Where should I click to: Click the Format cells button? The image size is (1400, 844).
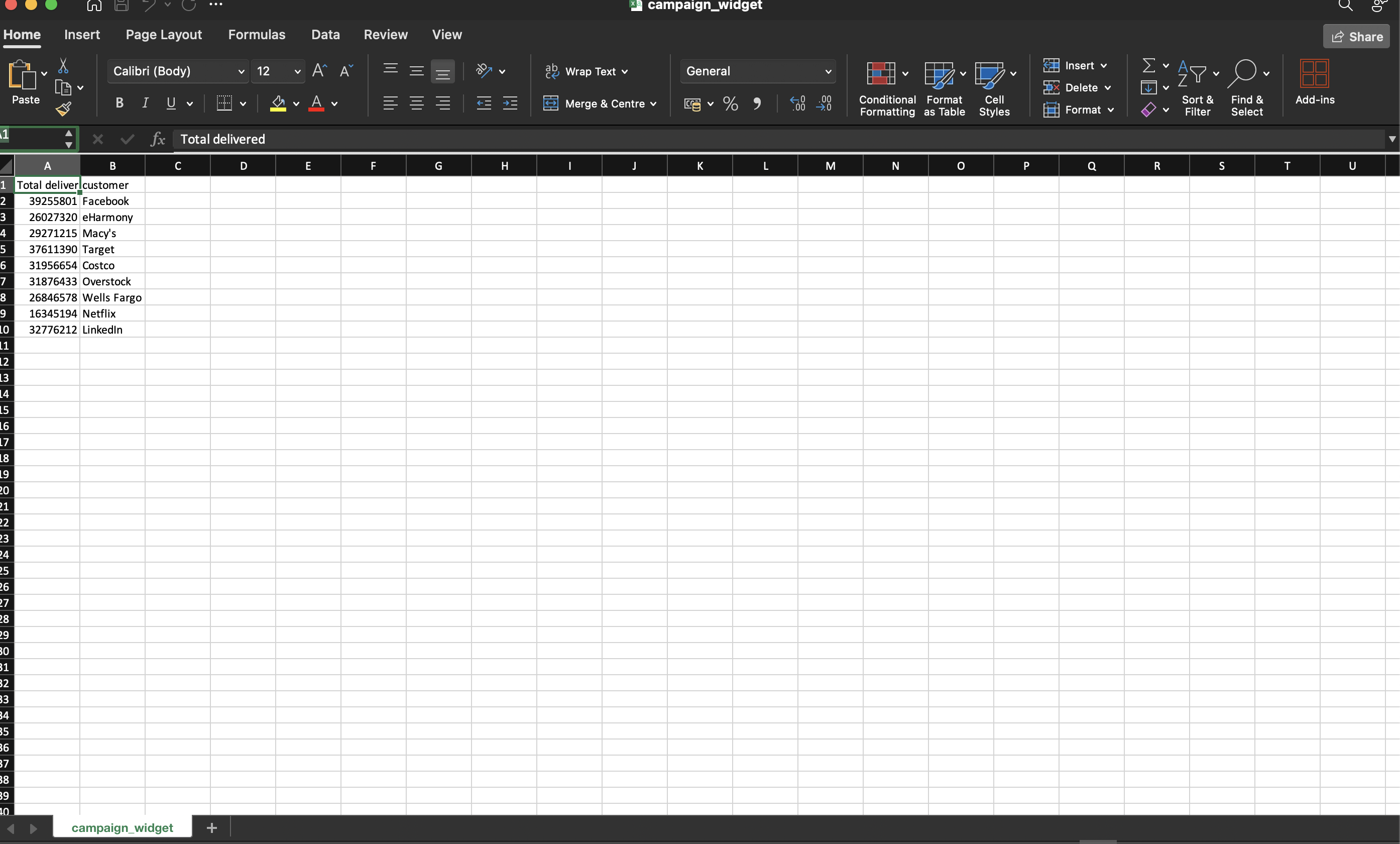[x=1078, y=110]
